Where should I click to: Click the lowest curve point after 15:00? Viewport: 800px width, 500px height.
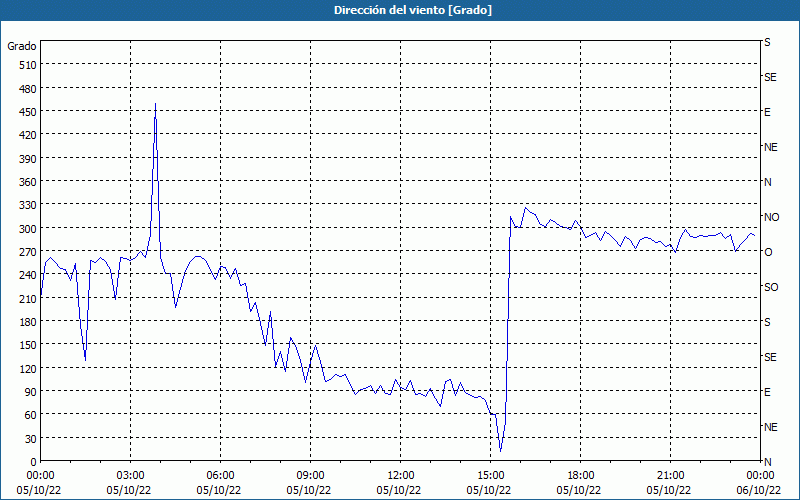click(x=501, y=451)
